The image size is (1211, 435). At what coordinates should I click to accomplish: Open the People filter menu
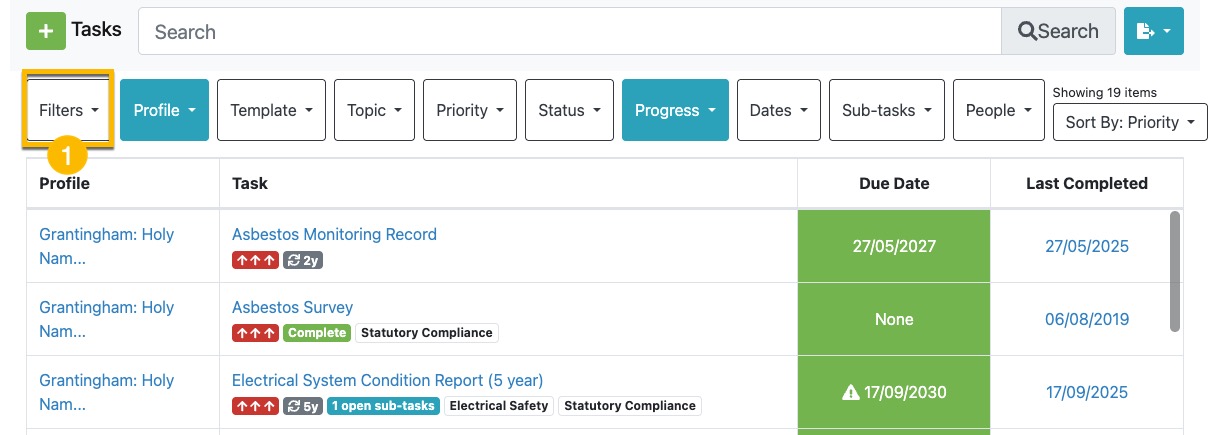pyautogui.click(x=998, y=110)
